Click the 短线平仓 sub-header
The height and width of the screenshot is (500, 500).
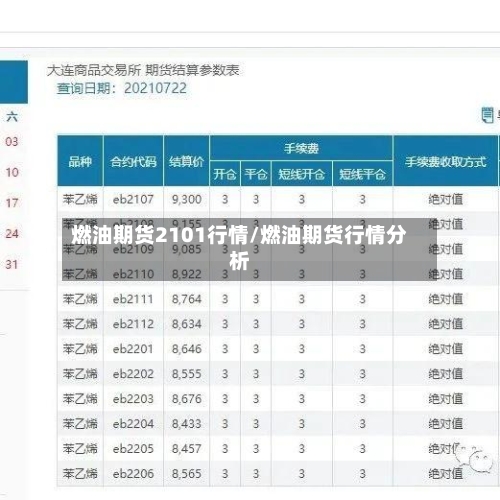(x=363, y=174)
